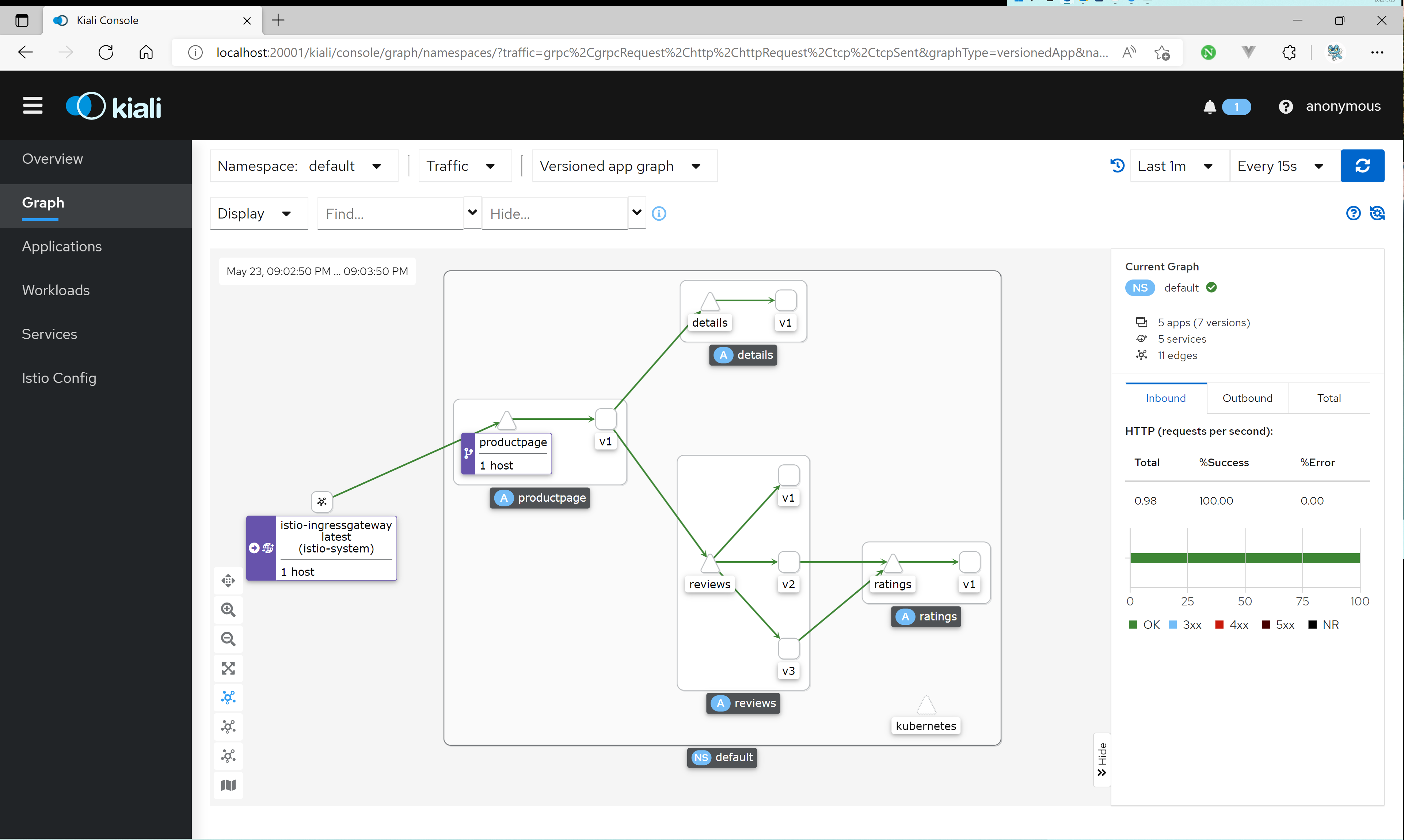Viewport: 1404px width, 840px height.
Task: Open the Workloads page link
Action: (x=56, y=290)
